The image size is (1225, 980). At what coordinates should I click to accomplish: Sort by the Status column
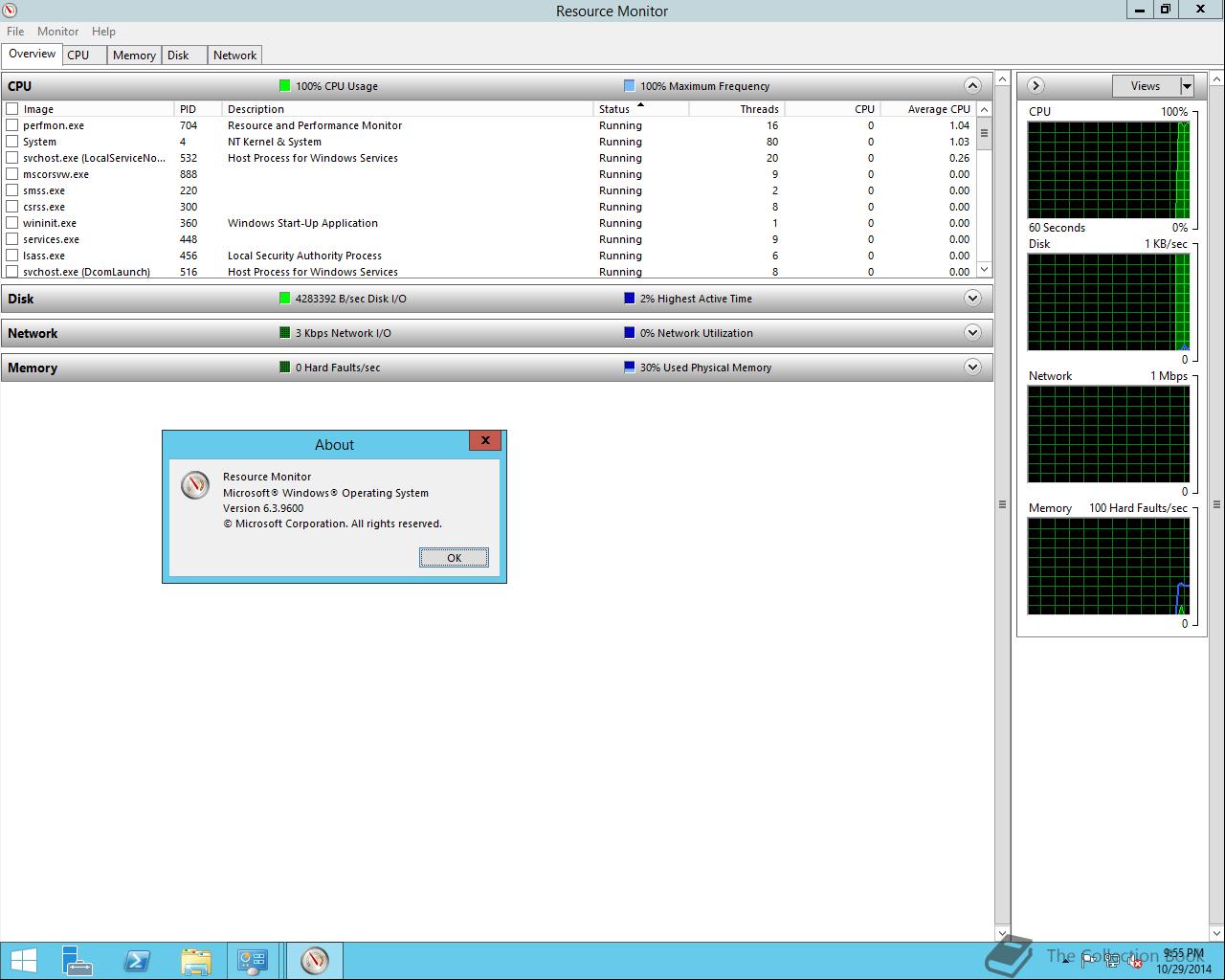(x=640, y=109)
